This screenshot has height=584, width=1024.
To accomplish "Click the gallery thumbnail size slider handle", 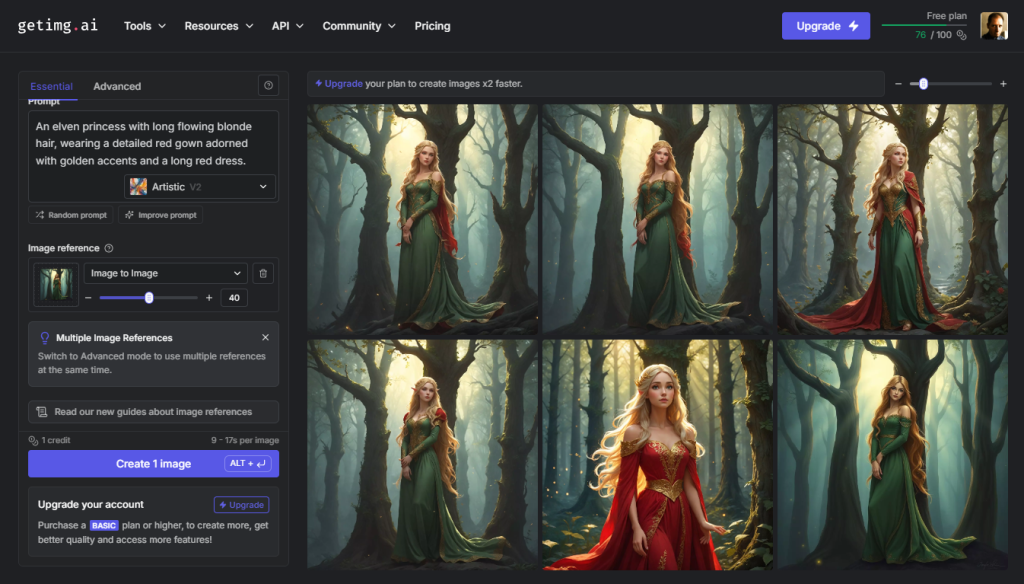I will (x=923, y=84).
